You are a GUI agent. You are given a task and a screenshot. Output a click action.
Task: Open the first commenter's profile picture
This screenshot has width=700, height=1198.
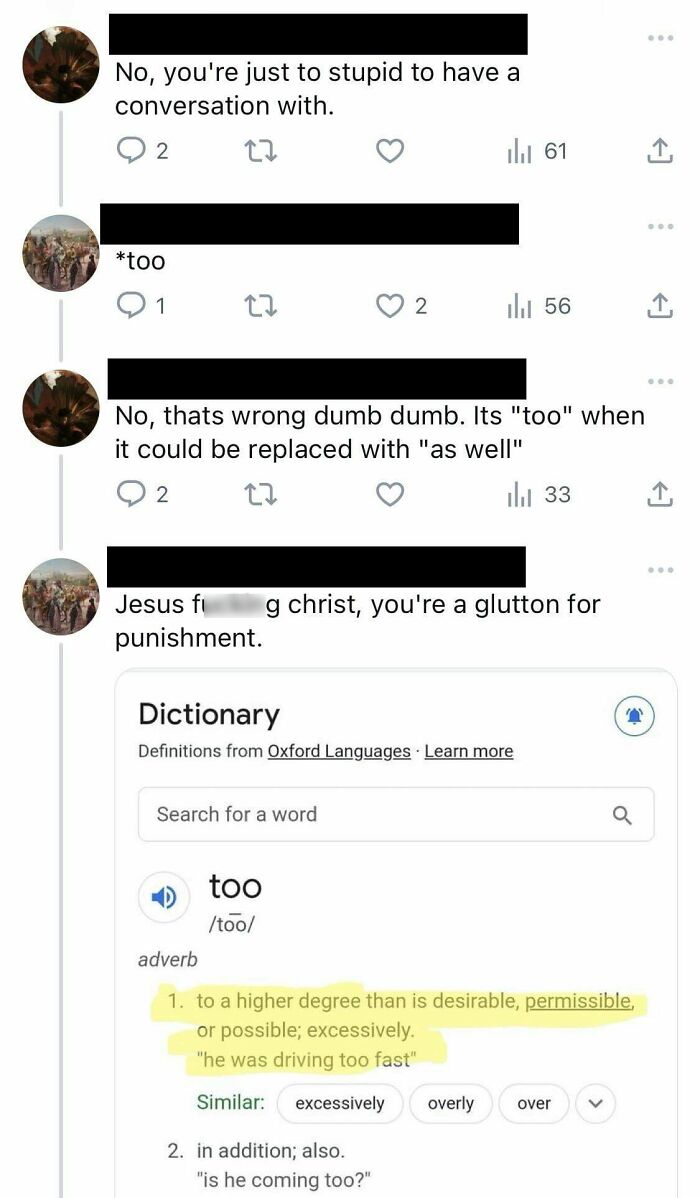click(60, 66)
